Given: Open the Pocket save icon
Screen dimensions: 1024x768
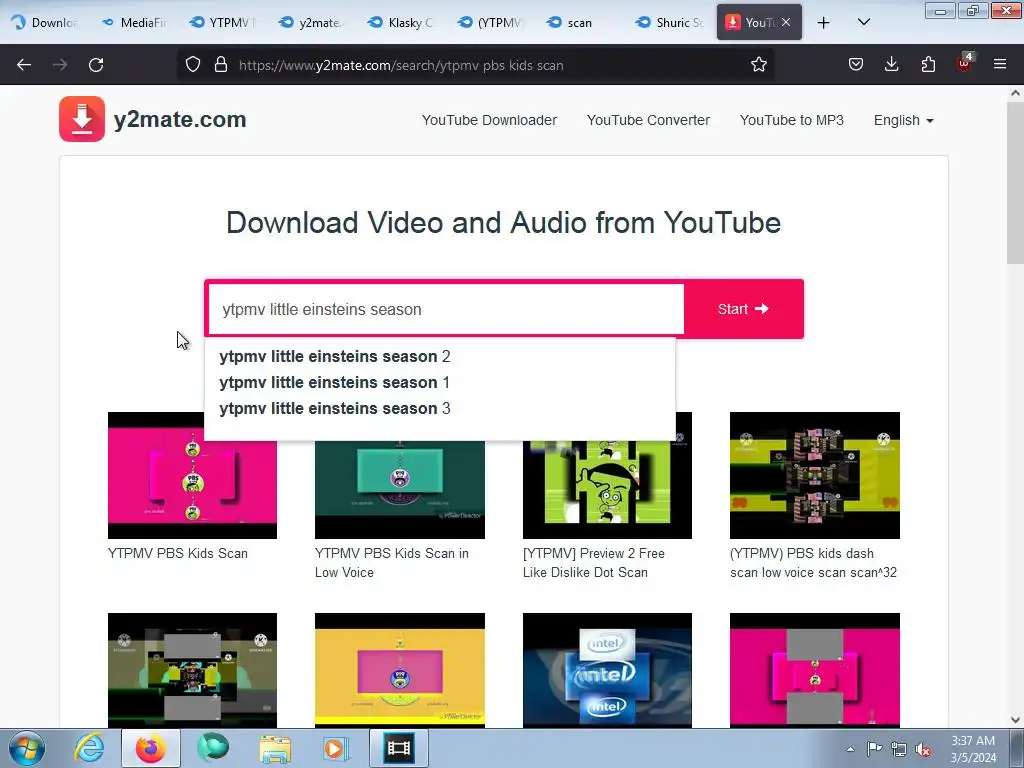Looking at the screenshot, I should coord(856,65).
